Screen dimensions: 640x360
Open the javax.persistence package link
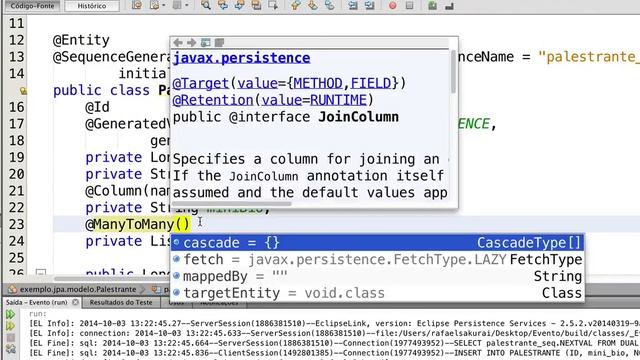pos(241,58)
